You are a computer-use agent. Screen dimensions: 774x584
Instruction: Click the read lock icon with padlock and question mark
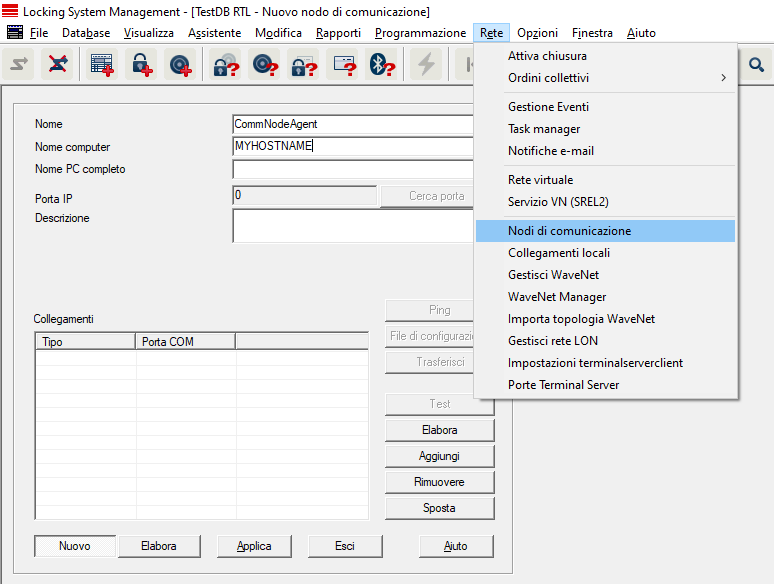(x=225, y=65)
